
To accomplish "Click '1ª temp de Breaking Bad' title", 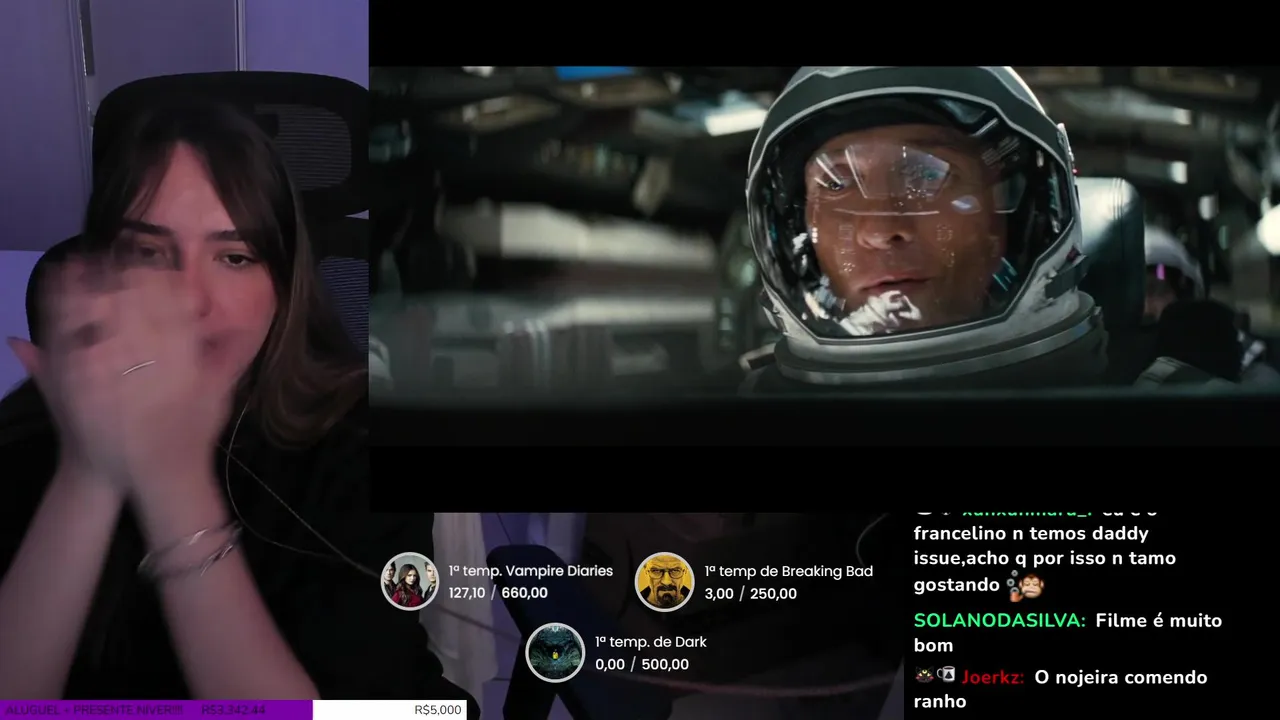I will click(x=789, y=571).
